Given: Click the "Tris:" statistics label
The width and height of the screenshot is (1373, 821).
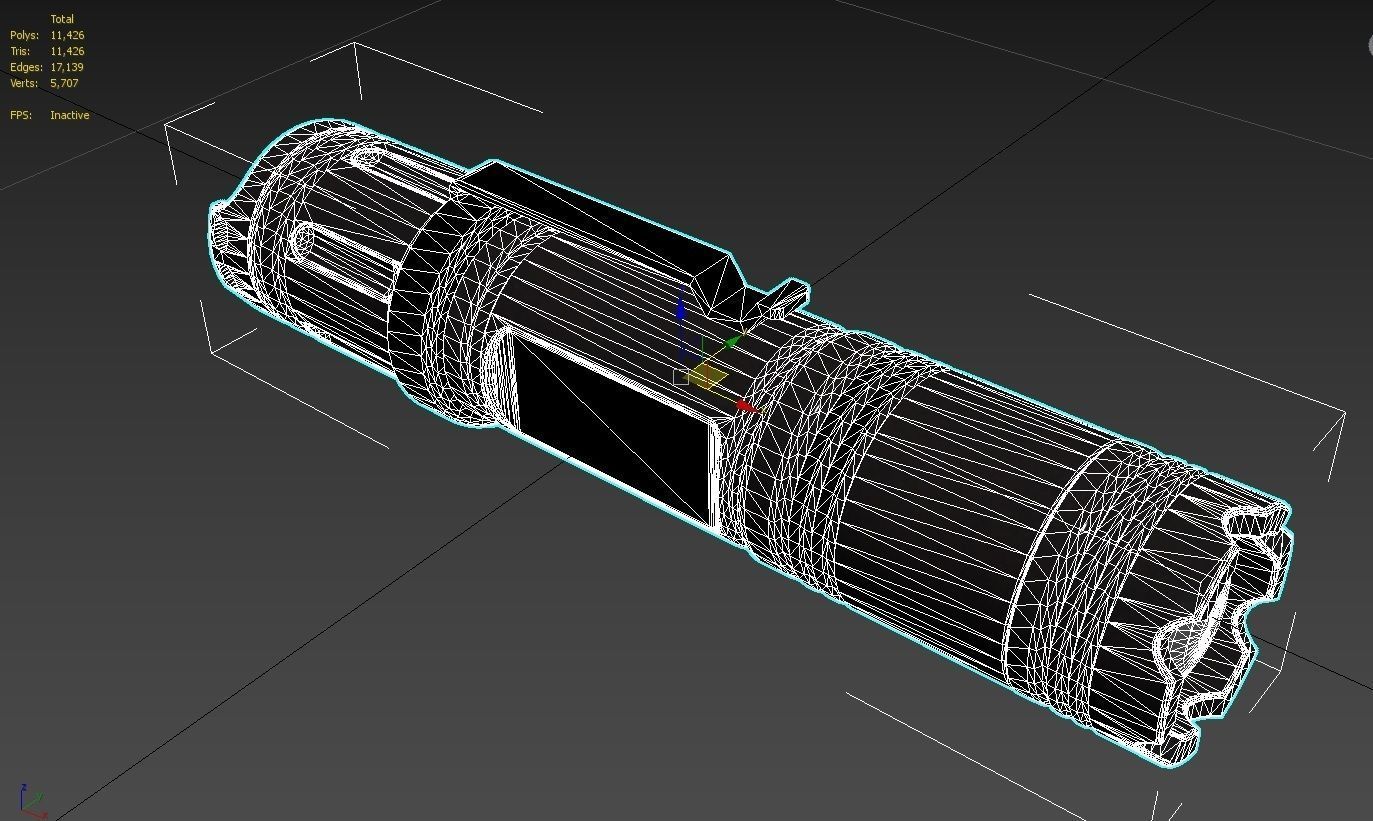Looking at the screenshot, I should tap(20, 51).
